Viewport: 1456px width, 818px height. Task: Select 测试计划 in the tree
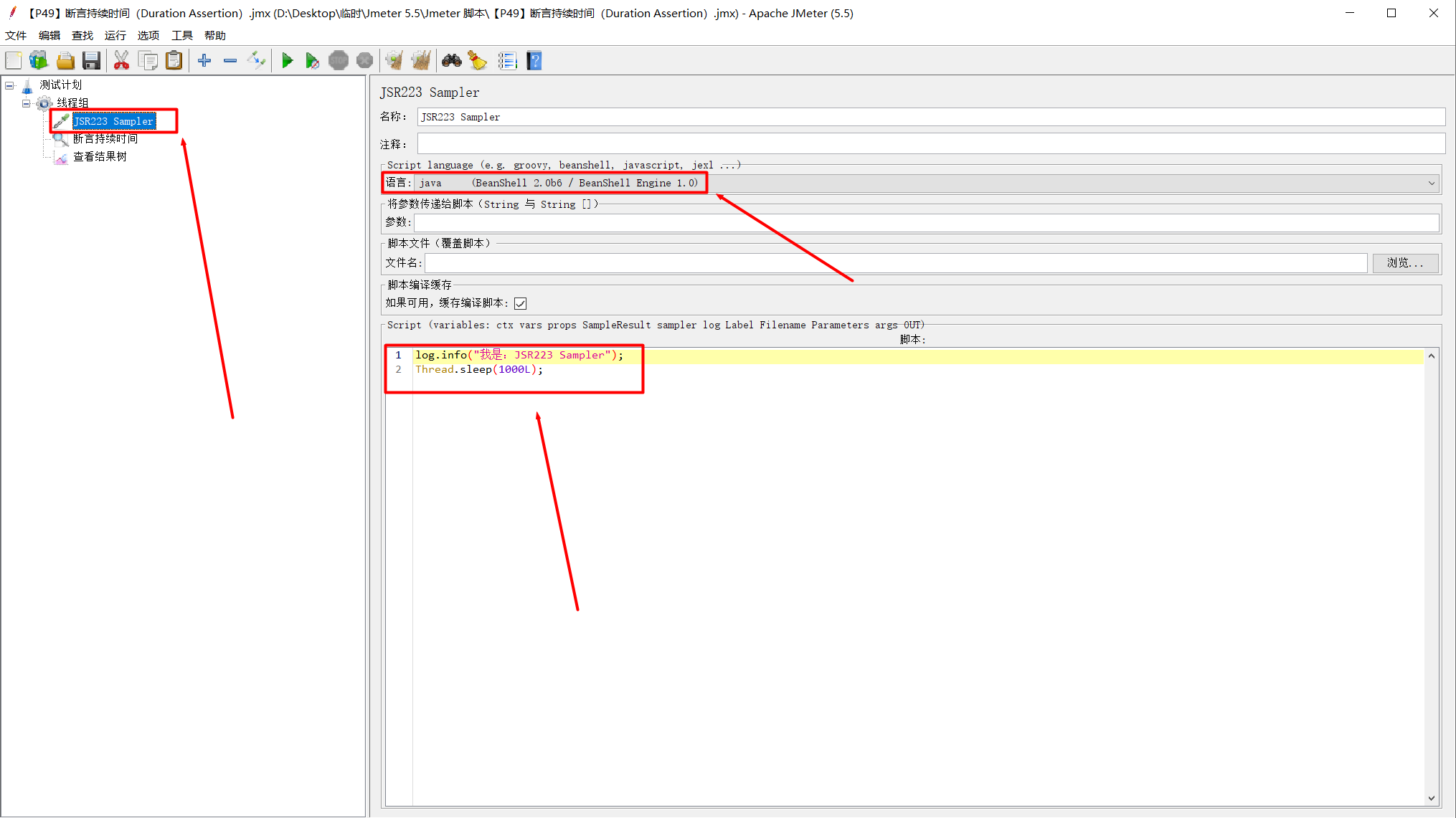tap(61, 85)
